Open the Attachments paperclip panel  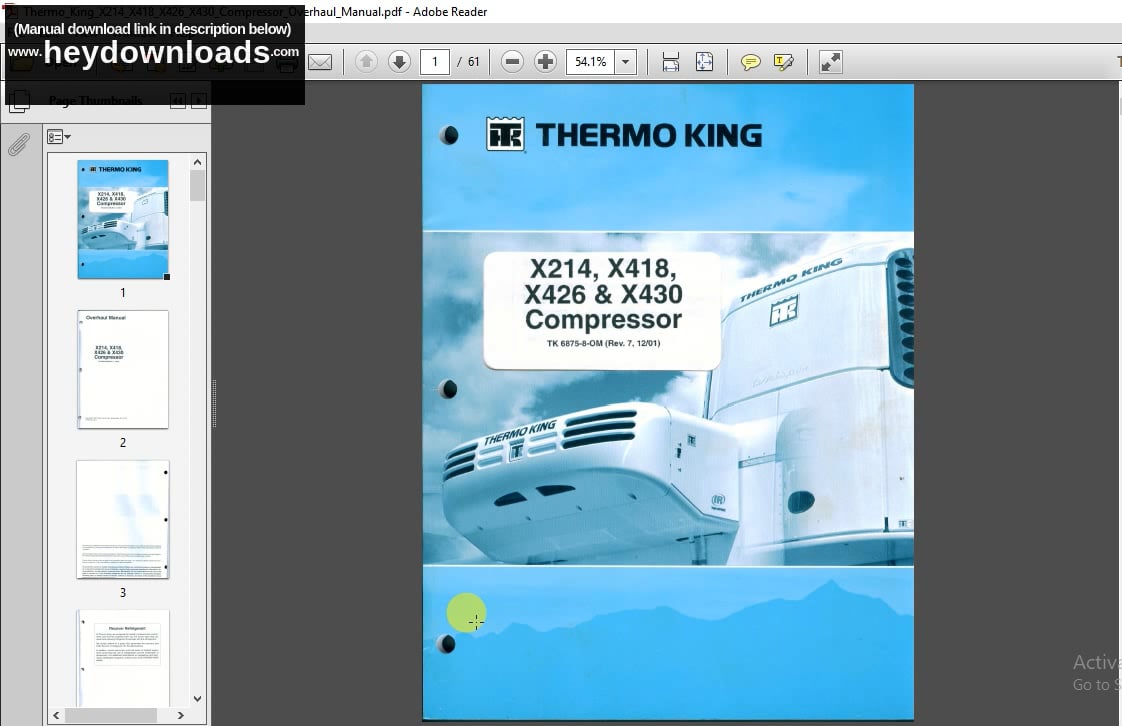(x=19, y=144)
